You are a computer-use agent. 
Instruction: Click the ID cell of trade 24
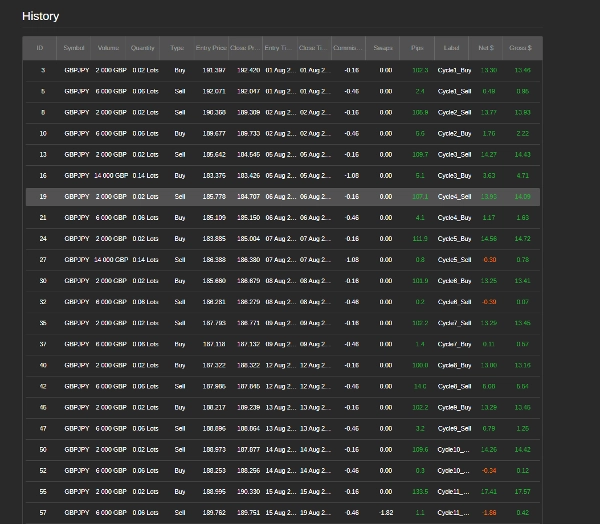click(43, 239)
